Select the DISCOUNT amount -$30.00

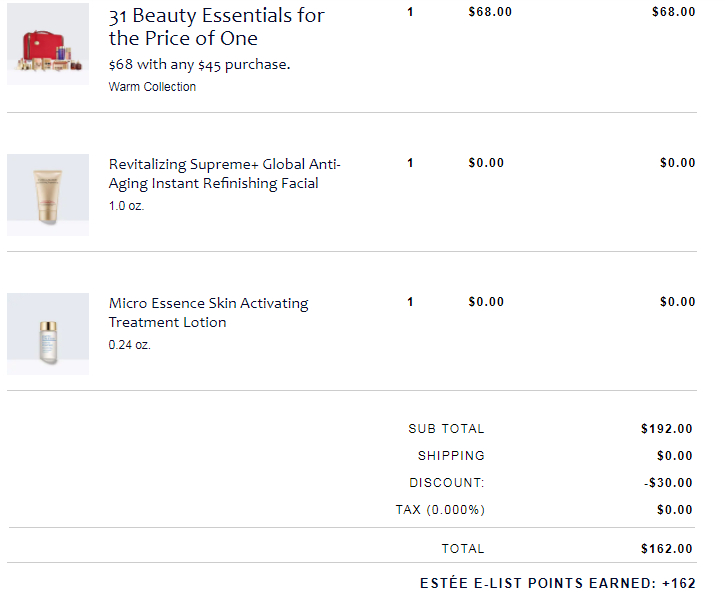[x=668, y=483]
